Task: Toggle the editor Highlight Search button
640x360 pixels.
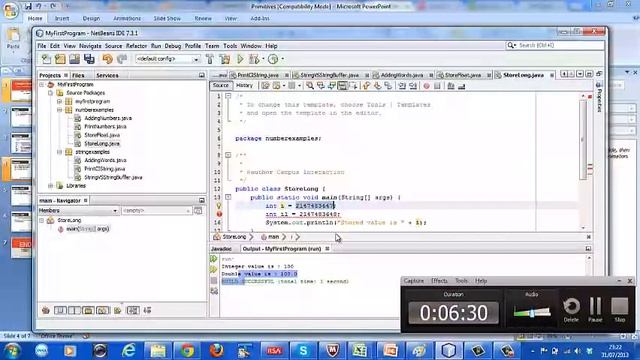Action: point(342,86)
